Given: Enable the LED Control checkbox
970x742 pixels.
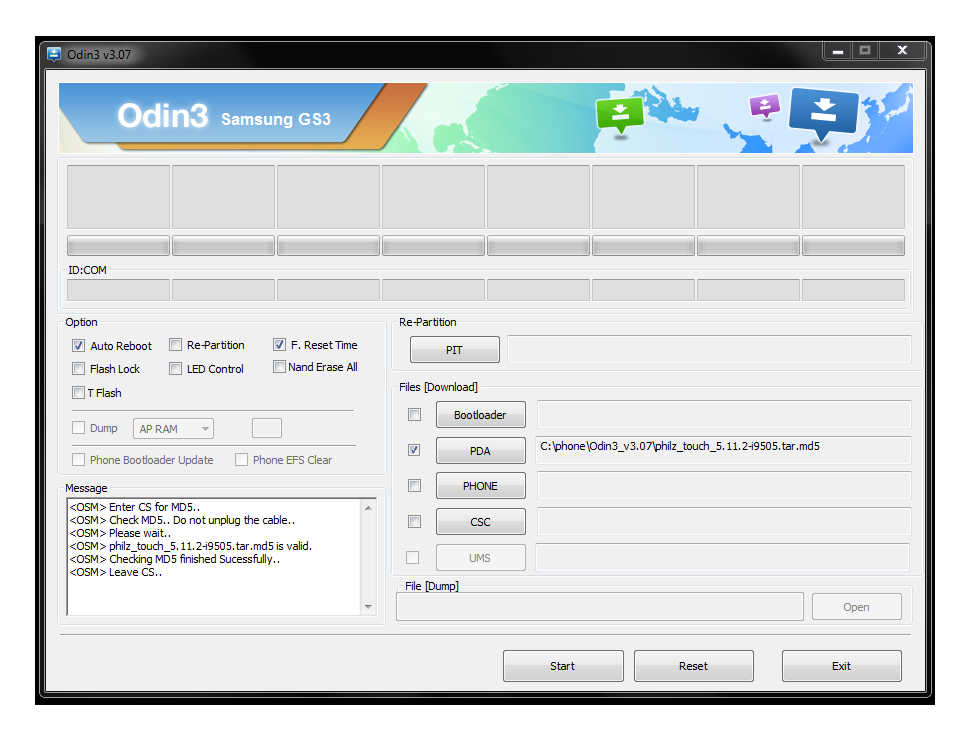Looking at the screenshot, I should (x=176, y=369).
